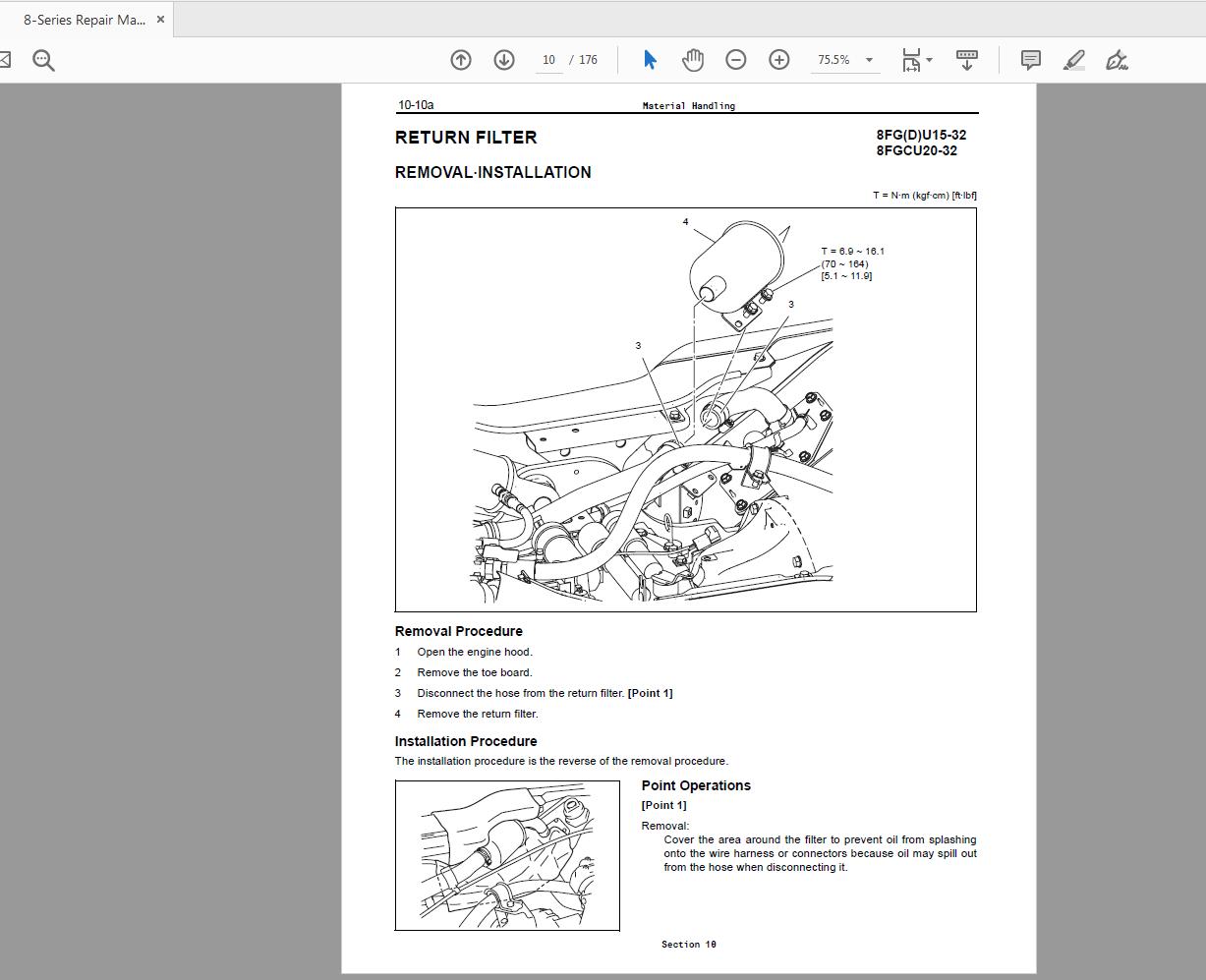
Task: Click the Removal Procedure heading
Action: pyautogui.click(x=459, y=631)
